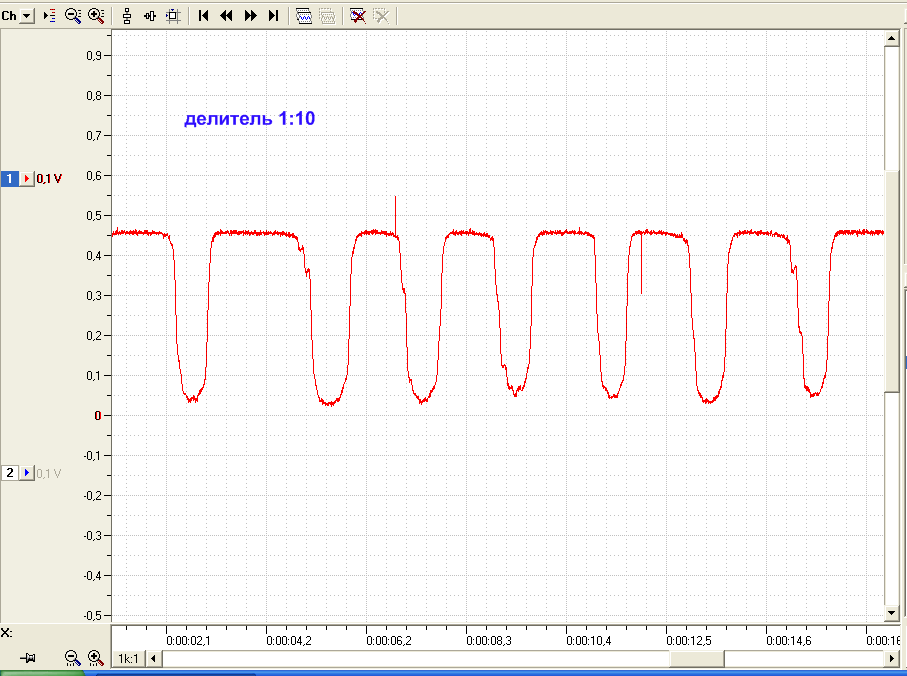Click channel 1 scale value 0,1 V

point(49,179)
